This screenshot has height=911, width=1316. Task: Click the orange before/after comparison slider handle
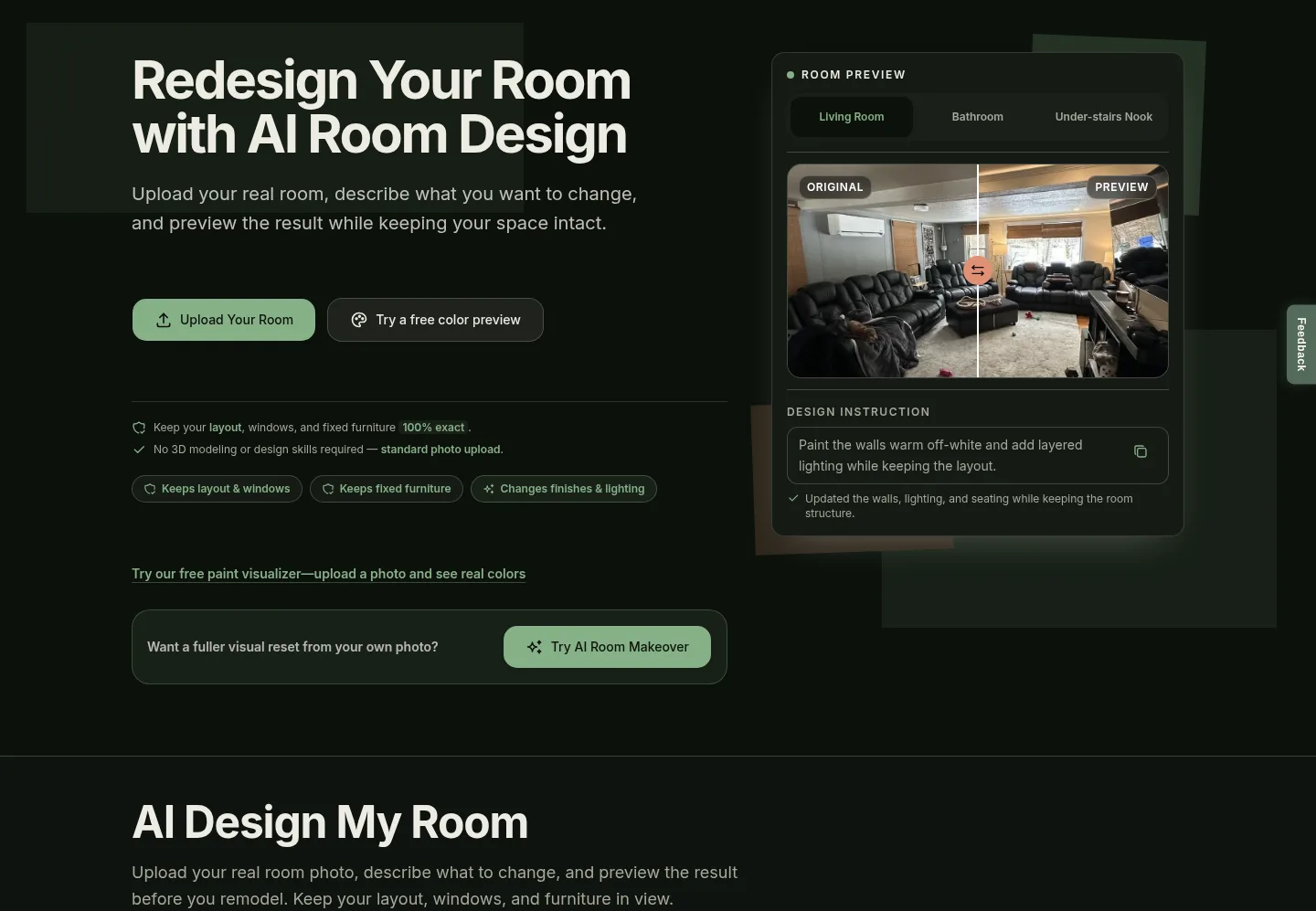(x=978, y=270)
